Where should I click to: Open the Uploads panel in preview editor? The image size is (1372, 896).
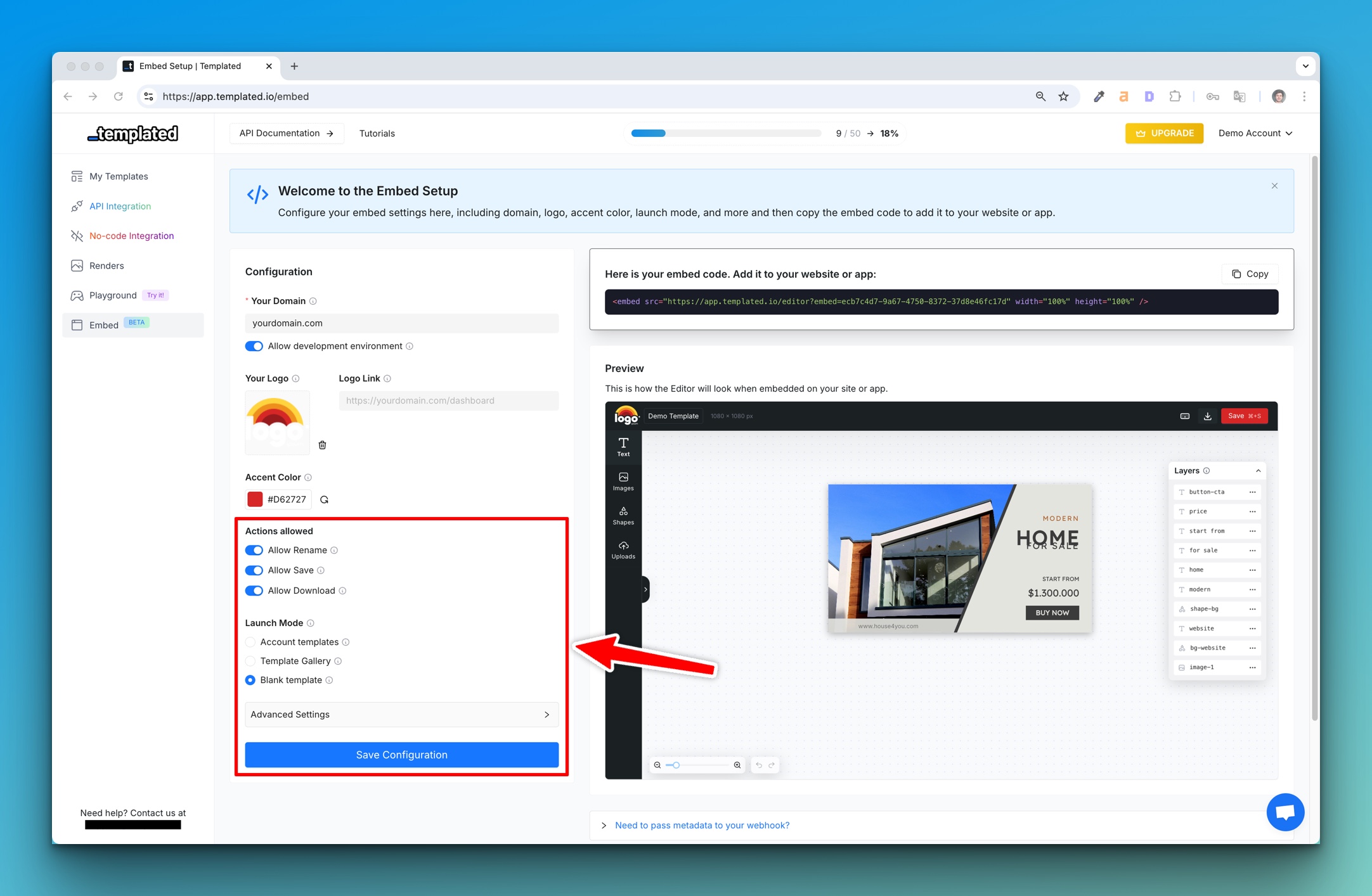click(623, 549)
